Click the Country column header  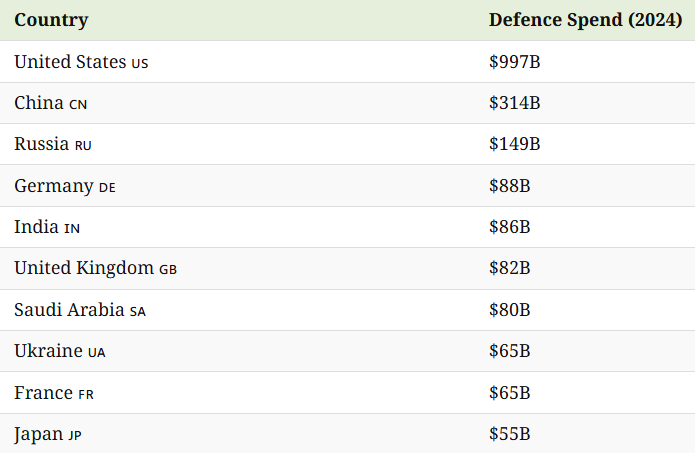[51, 20]
